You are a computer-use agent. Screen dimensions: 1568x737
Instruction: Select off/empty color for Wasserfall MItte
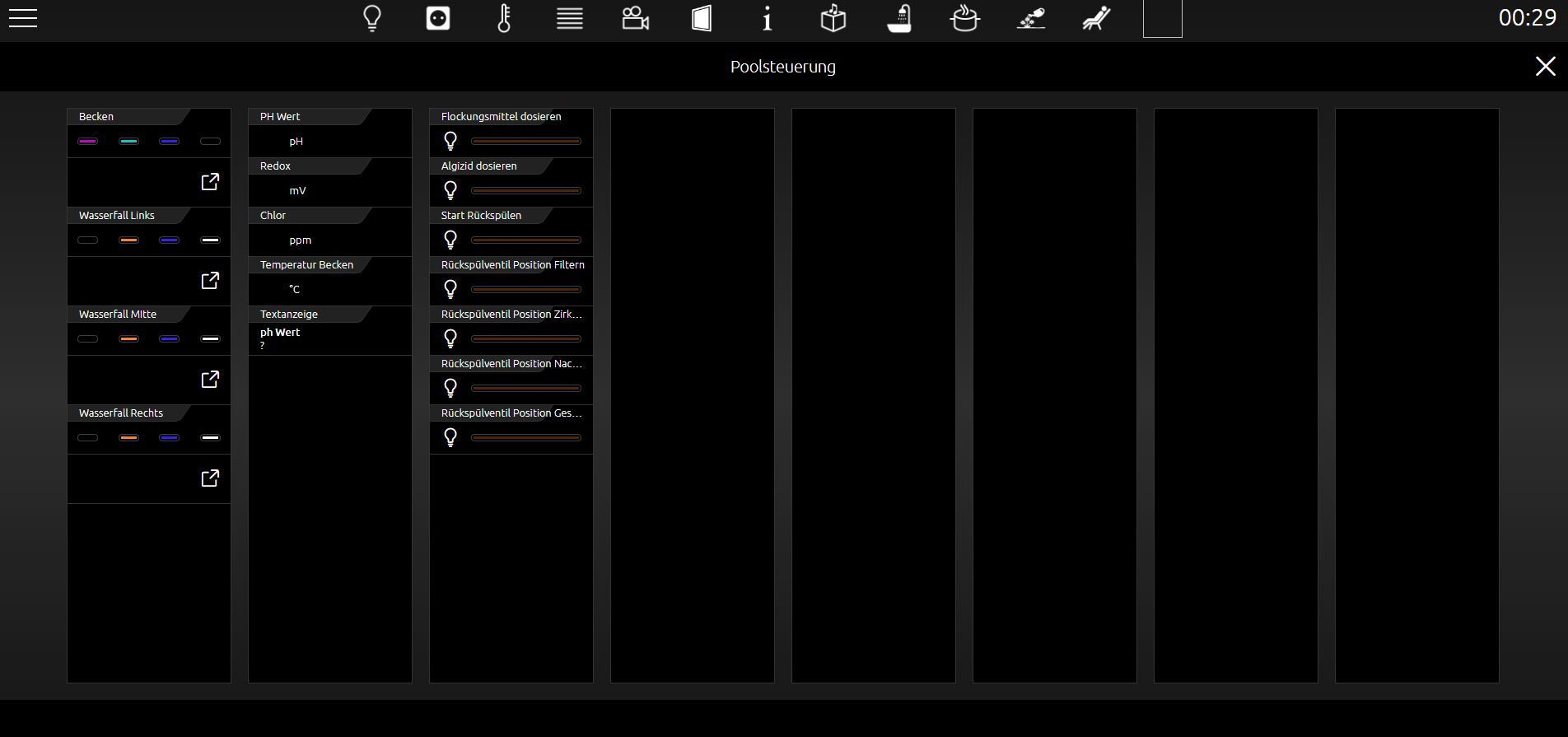[87, 339]
